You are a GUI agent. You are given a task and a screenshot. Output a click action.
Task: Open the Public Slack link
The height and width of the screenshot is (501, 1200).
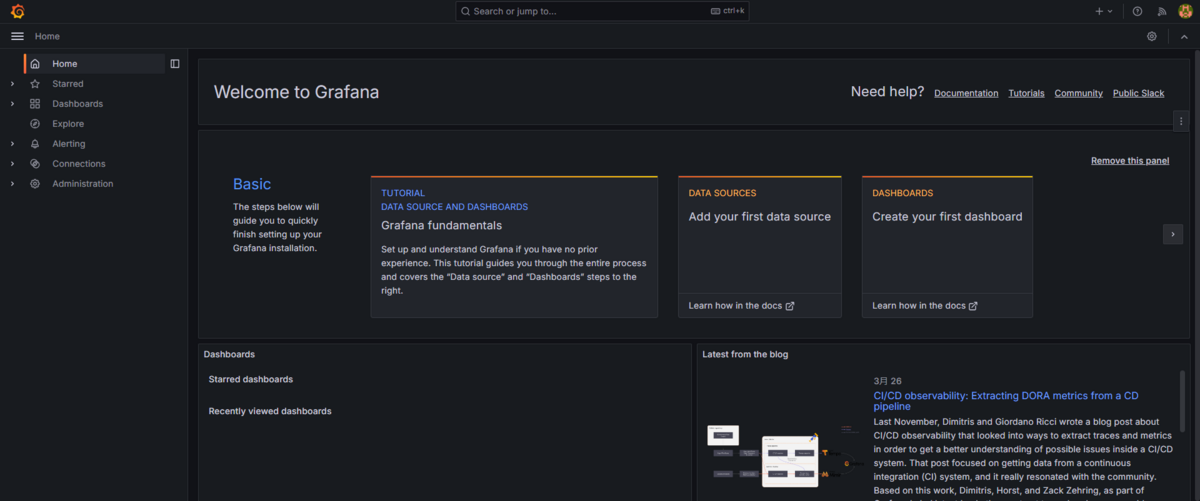click(1138, 93)
